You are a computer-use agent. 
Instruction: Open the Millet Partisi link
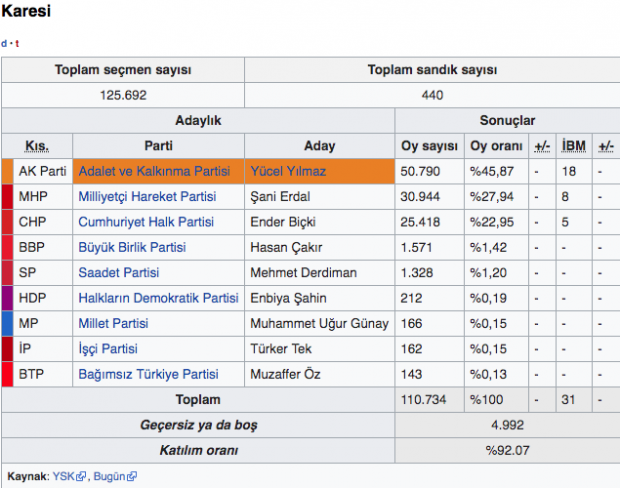113,323
